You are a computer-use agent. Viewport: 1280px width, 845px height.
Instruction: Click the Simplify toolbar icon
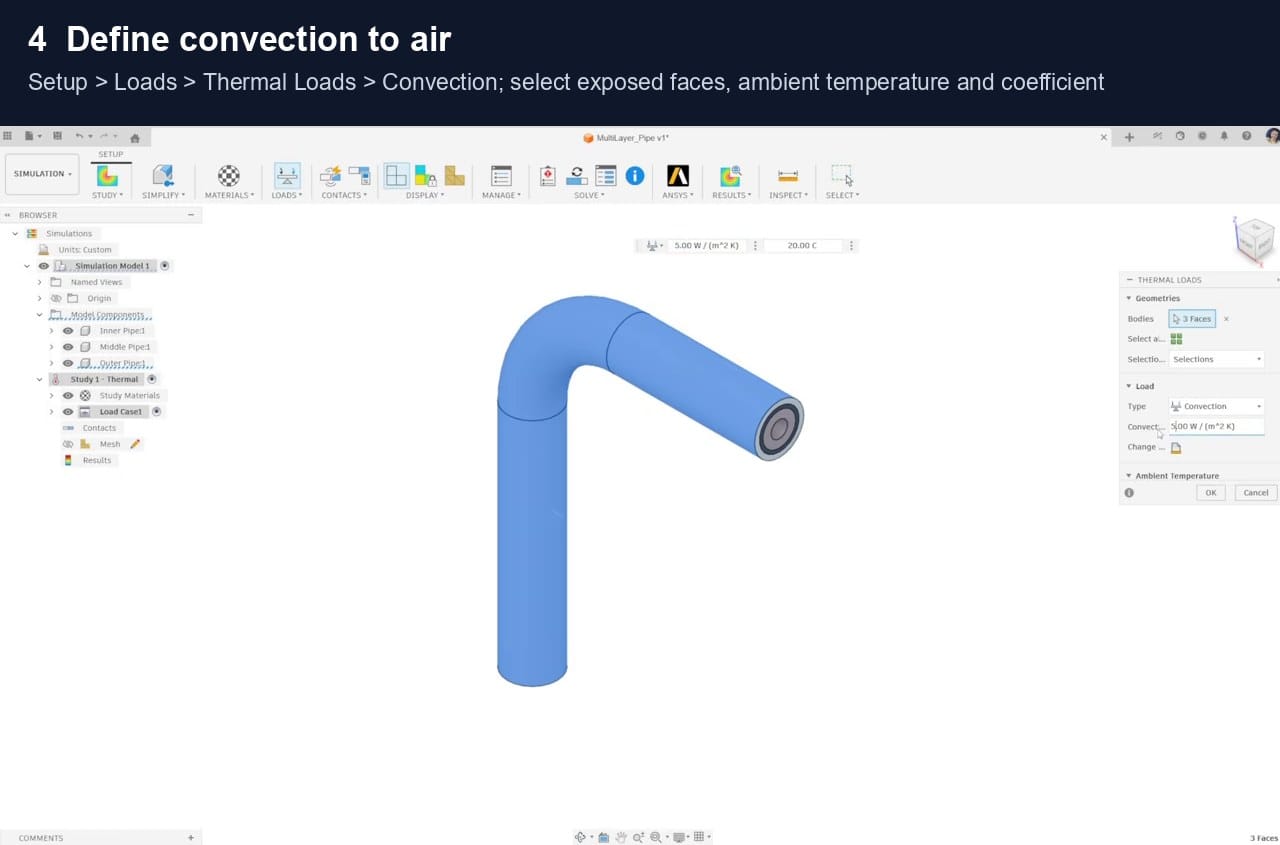(163, 176)
